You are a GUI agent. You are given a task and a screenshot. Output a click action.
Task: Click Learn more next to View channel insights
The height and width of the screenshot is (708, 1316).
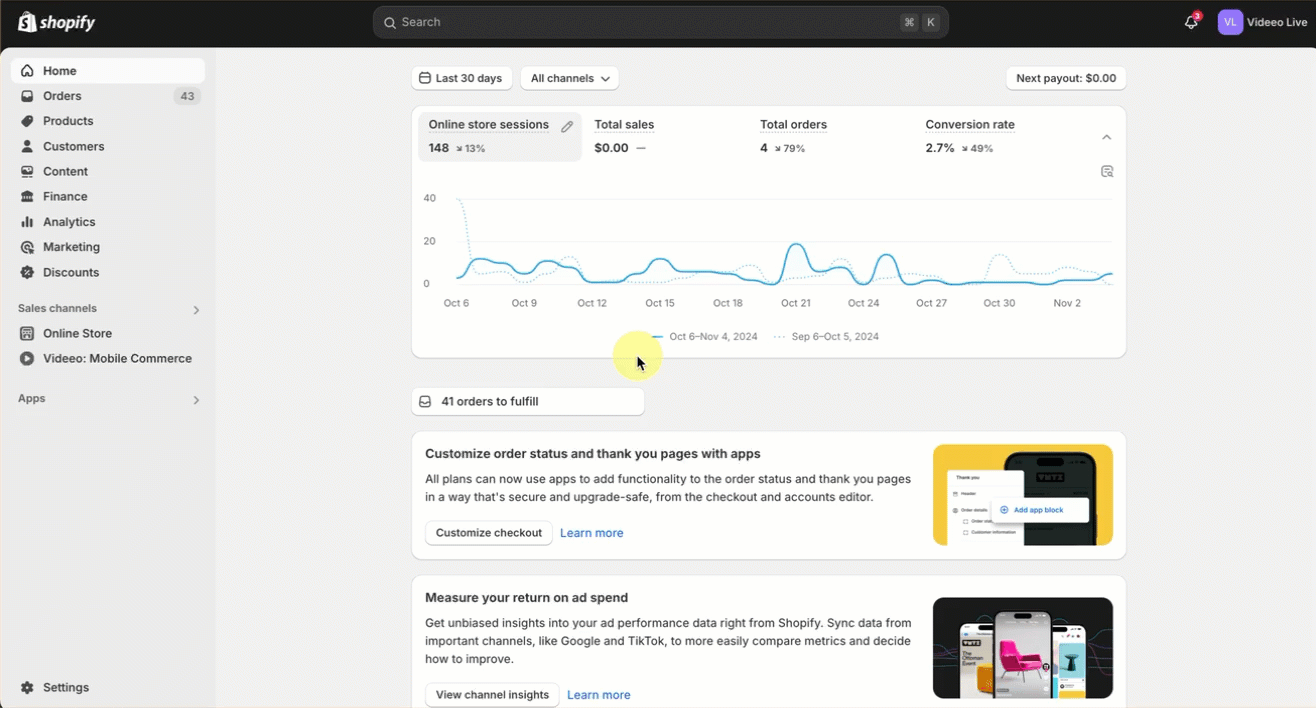click(598, 695)
